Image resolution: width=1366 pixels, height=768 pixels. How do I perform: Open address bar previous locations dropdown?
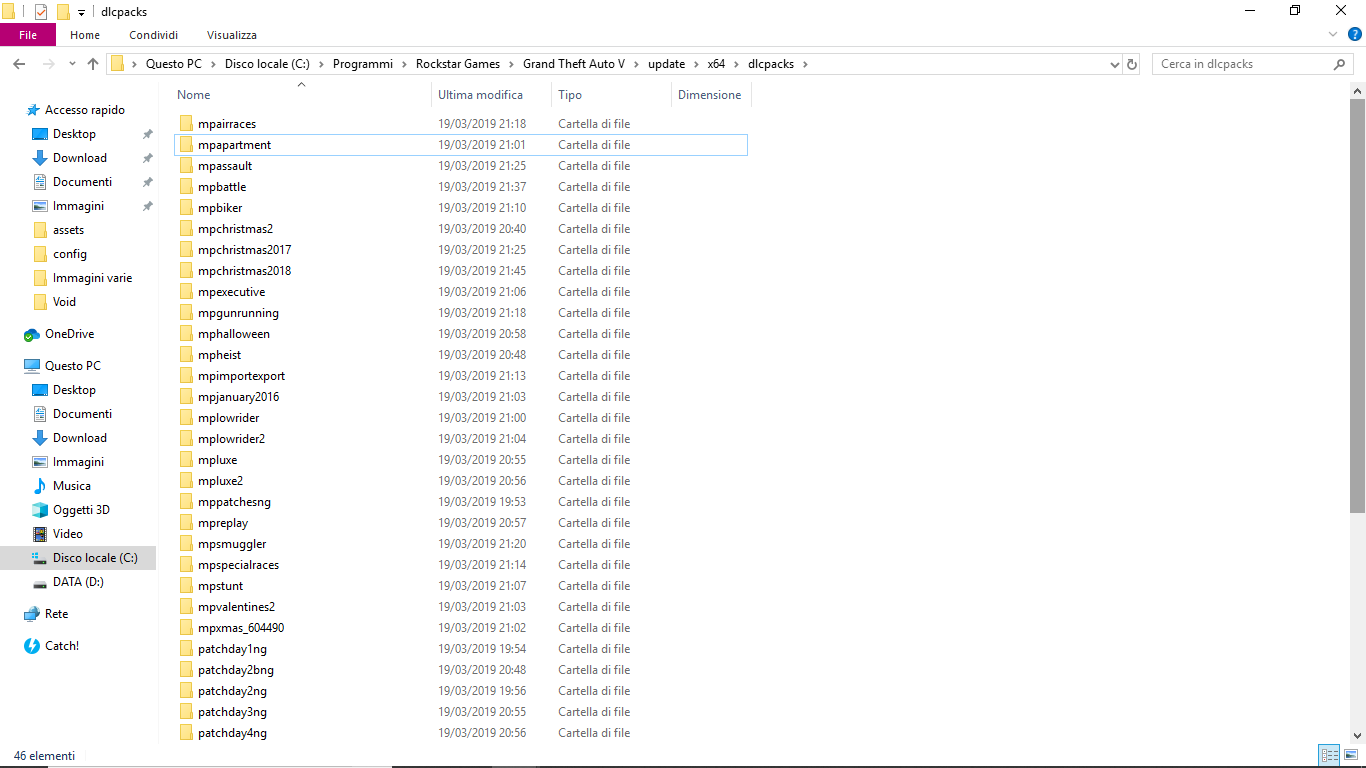[1115, 64]
